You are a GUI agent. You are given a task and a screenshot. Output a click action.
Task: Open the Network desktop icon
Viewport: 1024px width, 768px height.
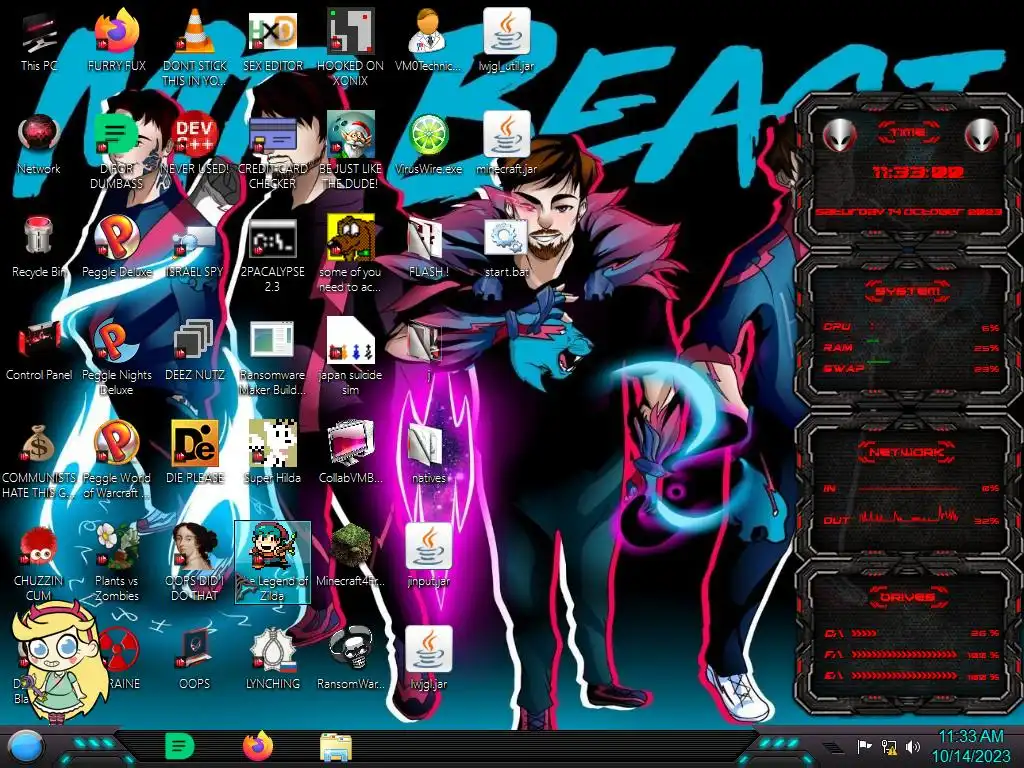point(39,144)
